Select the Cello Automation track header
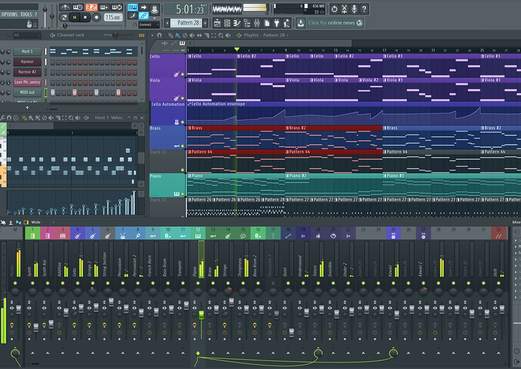This screenshot has height=369, width=521. coord(167,113)
